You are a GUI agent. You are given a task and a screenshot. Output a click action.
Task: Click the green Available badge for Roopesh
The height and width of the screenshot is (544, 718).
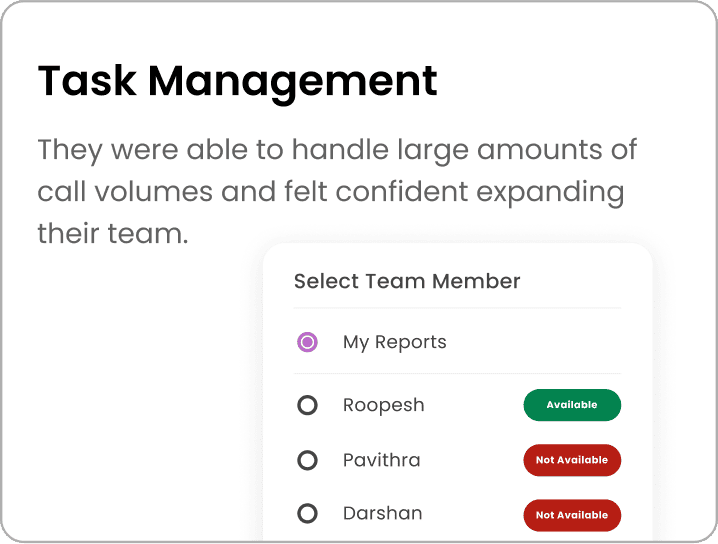(x=572, y=405)
